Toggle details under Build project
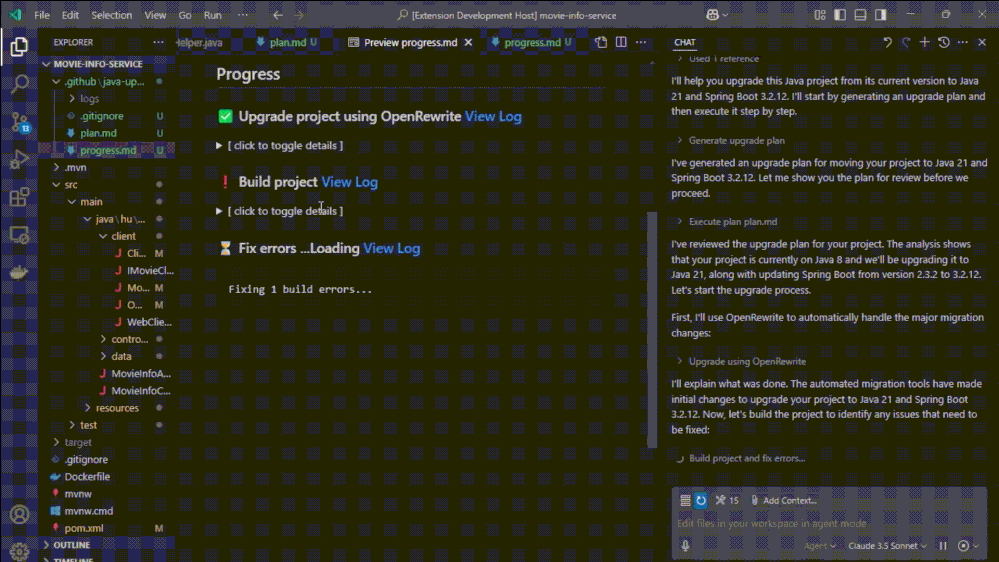 pos(280,211)
